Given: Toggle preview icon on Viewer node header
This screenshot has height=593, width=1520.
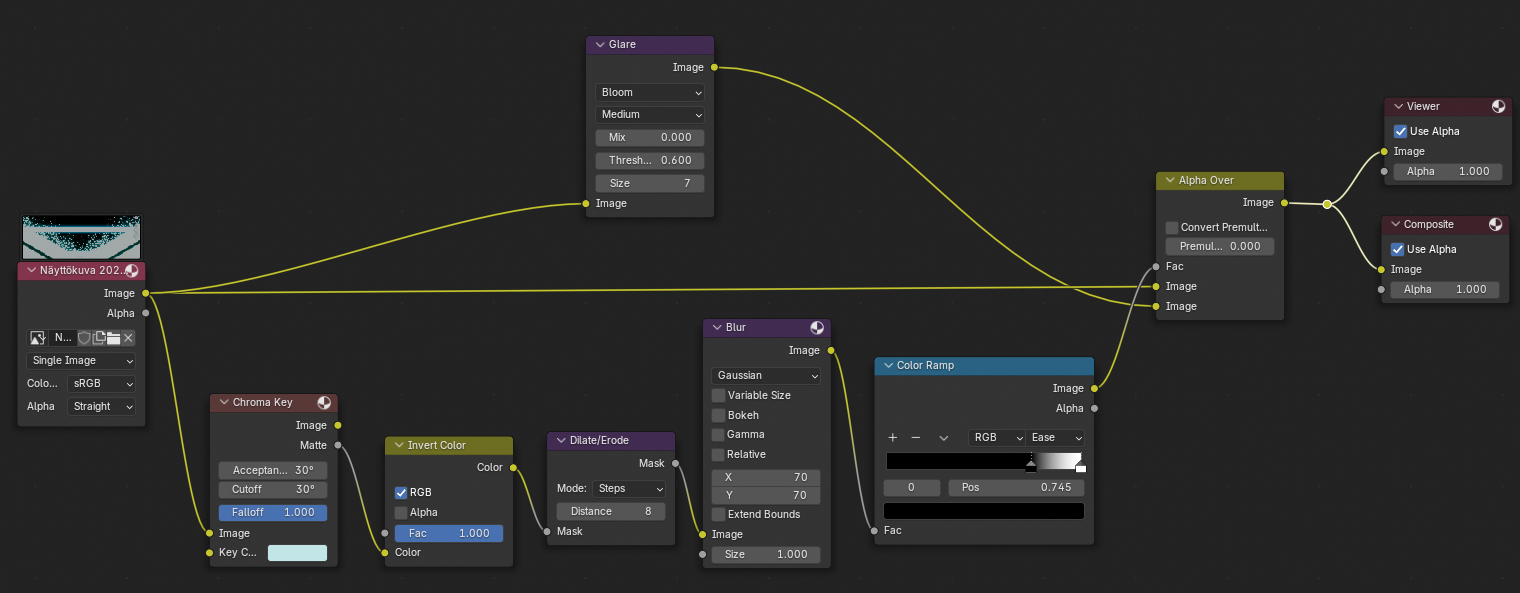Looking at the screenshot, I should coord(1498,106).
